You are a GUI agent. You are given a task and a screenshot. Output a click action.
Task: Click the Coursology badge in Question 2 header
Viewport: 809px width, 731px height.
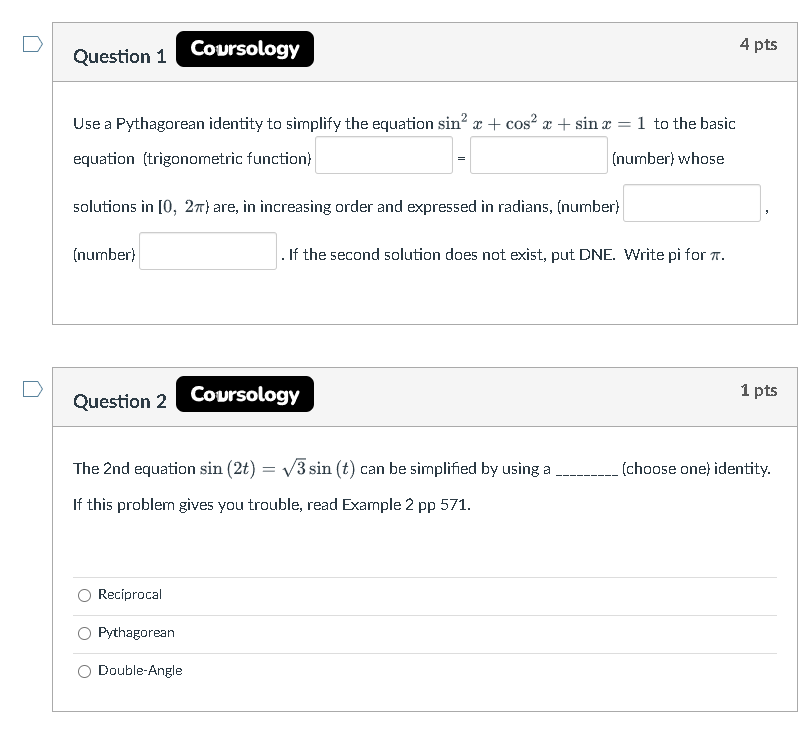pos(244,394)
